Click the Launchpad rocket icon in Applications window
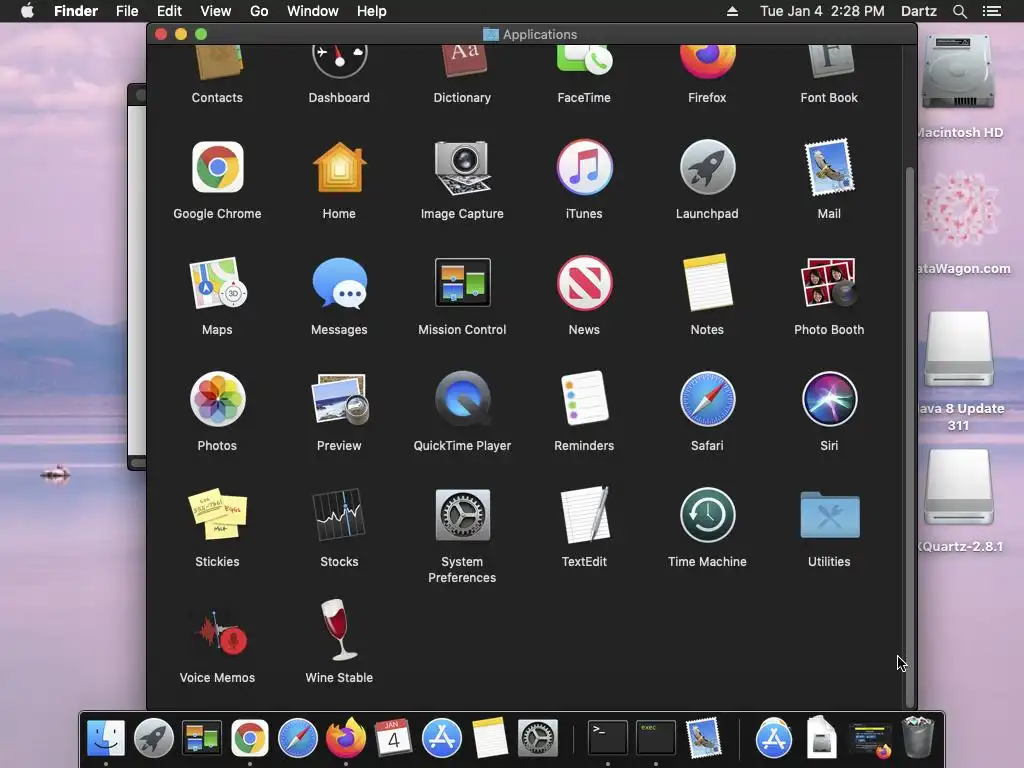The width and height of the screenshot is (1024, 768). [x=707, y=167]
